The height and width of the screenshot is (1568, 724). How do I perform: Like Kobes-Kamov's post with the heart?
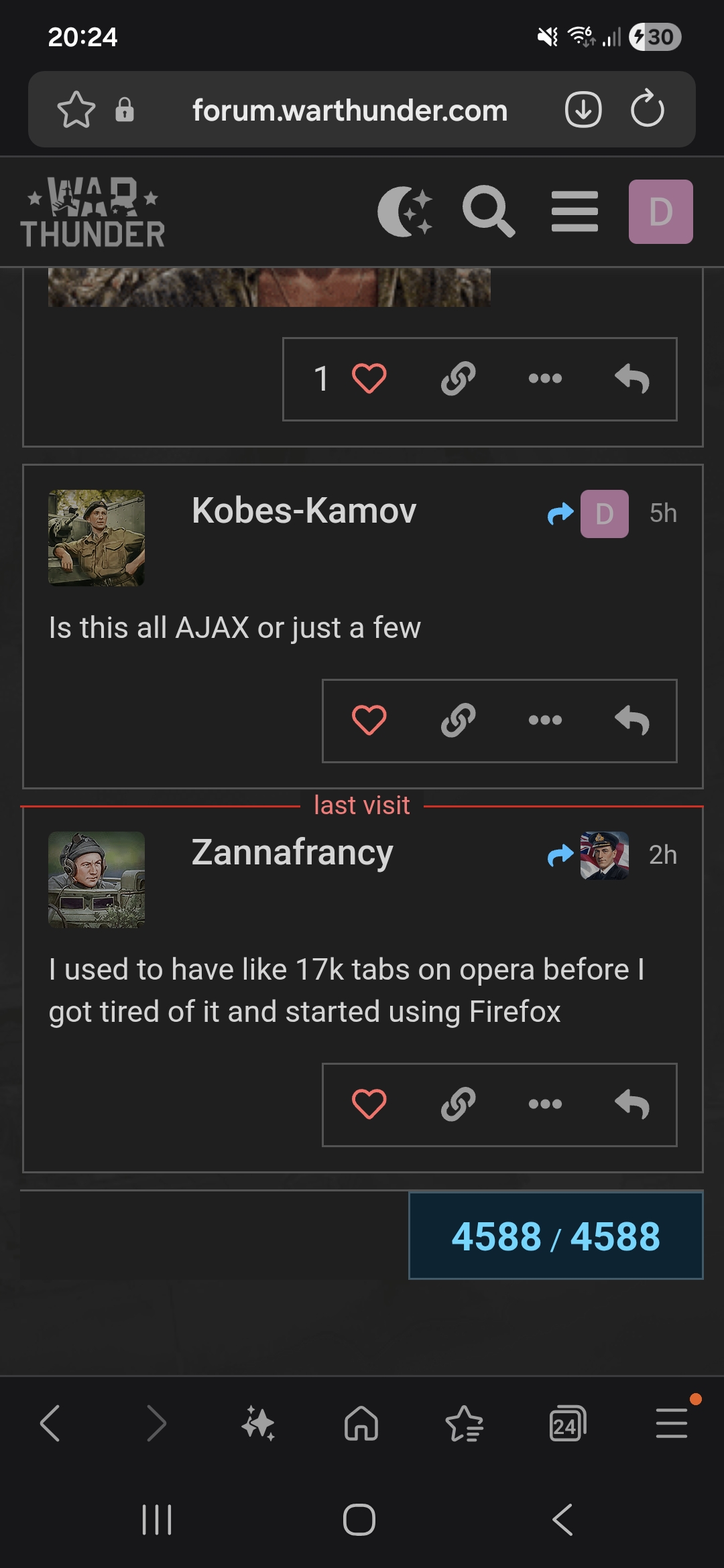[369, 721]
